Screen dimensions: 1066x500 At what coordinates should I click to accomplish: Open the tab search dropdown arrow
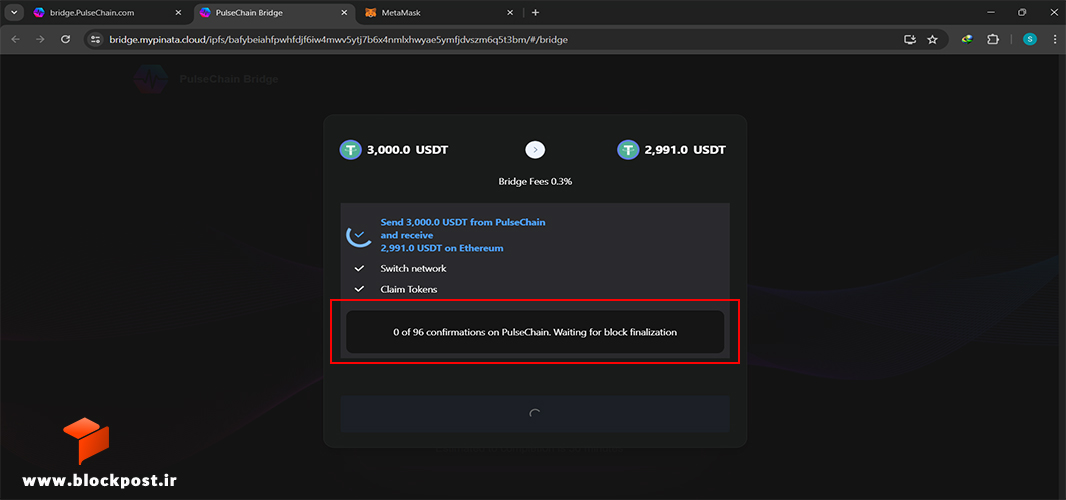(x=14, y=12)
